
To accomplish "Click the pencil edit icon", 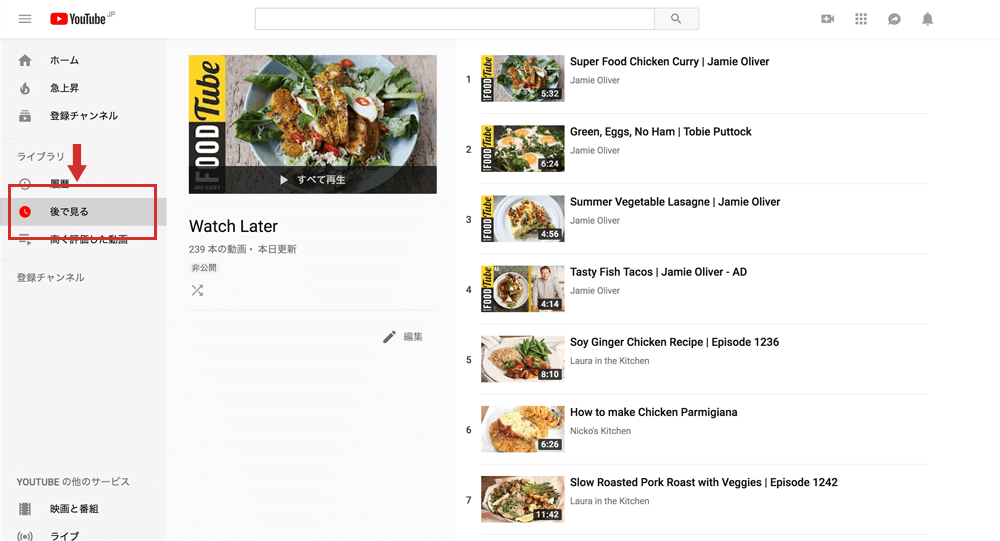I will tap(389, 337).
